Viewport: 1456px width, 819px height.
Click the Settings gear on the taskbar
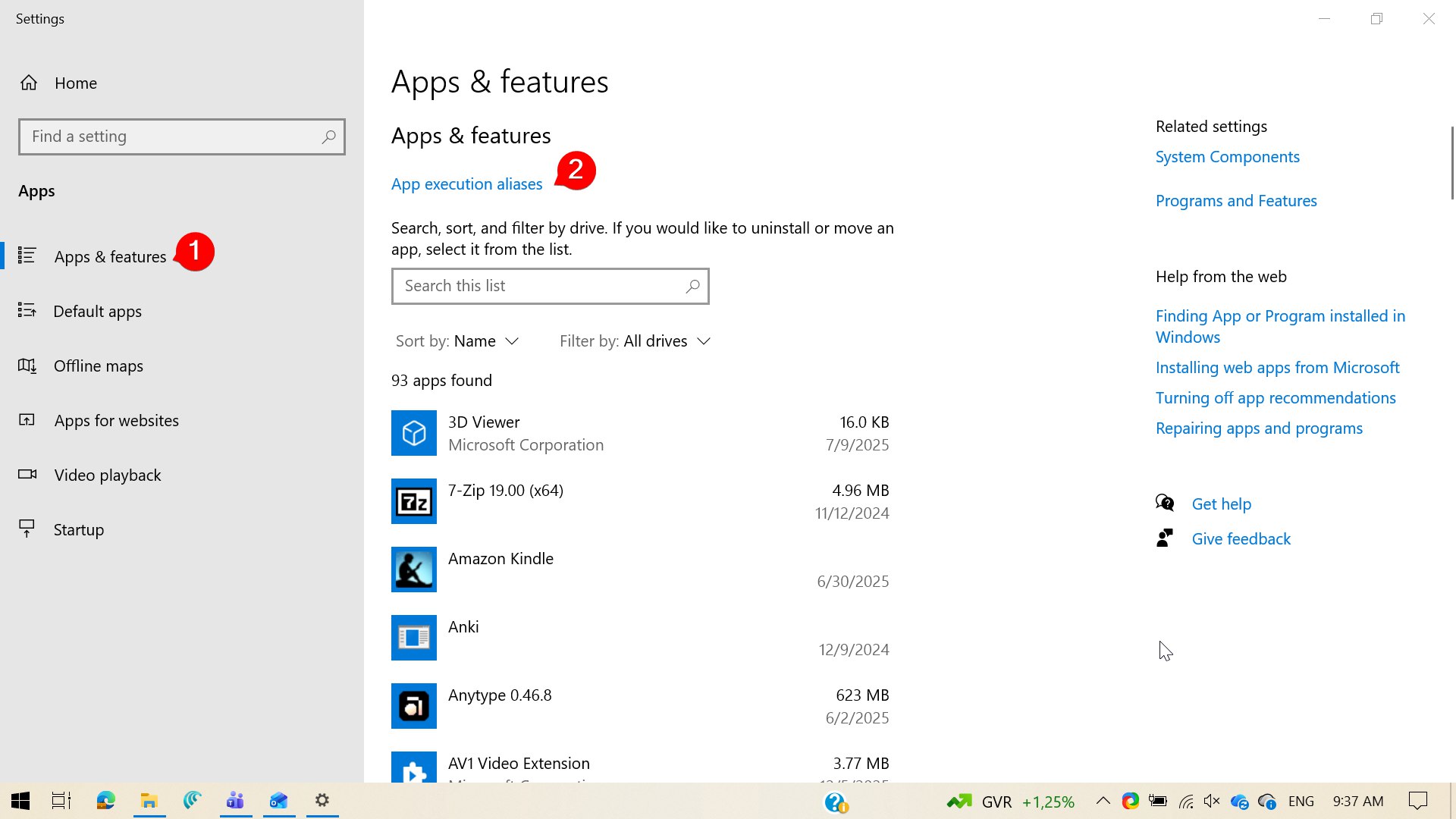coord(322,801)
